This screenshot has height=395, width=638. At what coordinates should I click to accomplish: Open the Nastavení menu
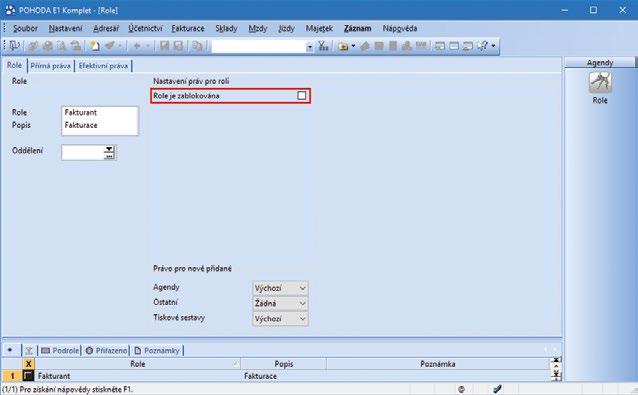(65, 28)
